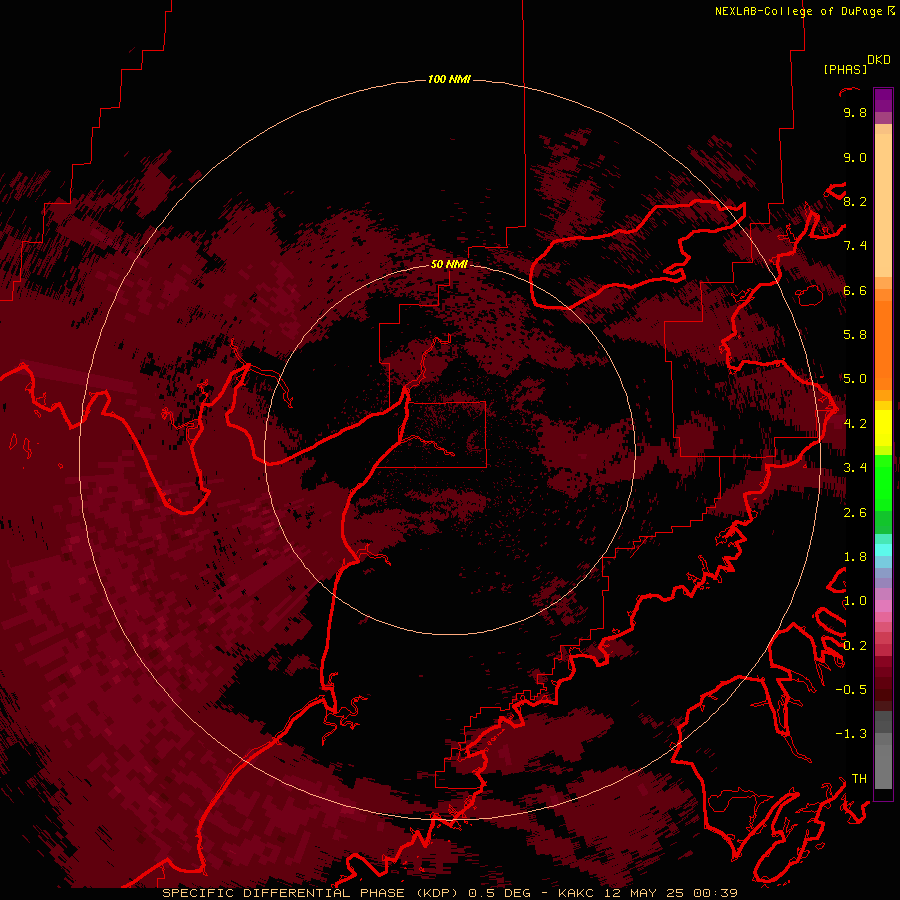Click the -1.3 legend value

pyautogui.click(x=851, y=734)
